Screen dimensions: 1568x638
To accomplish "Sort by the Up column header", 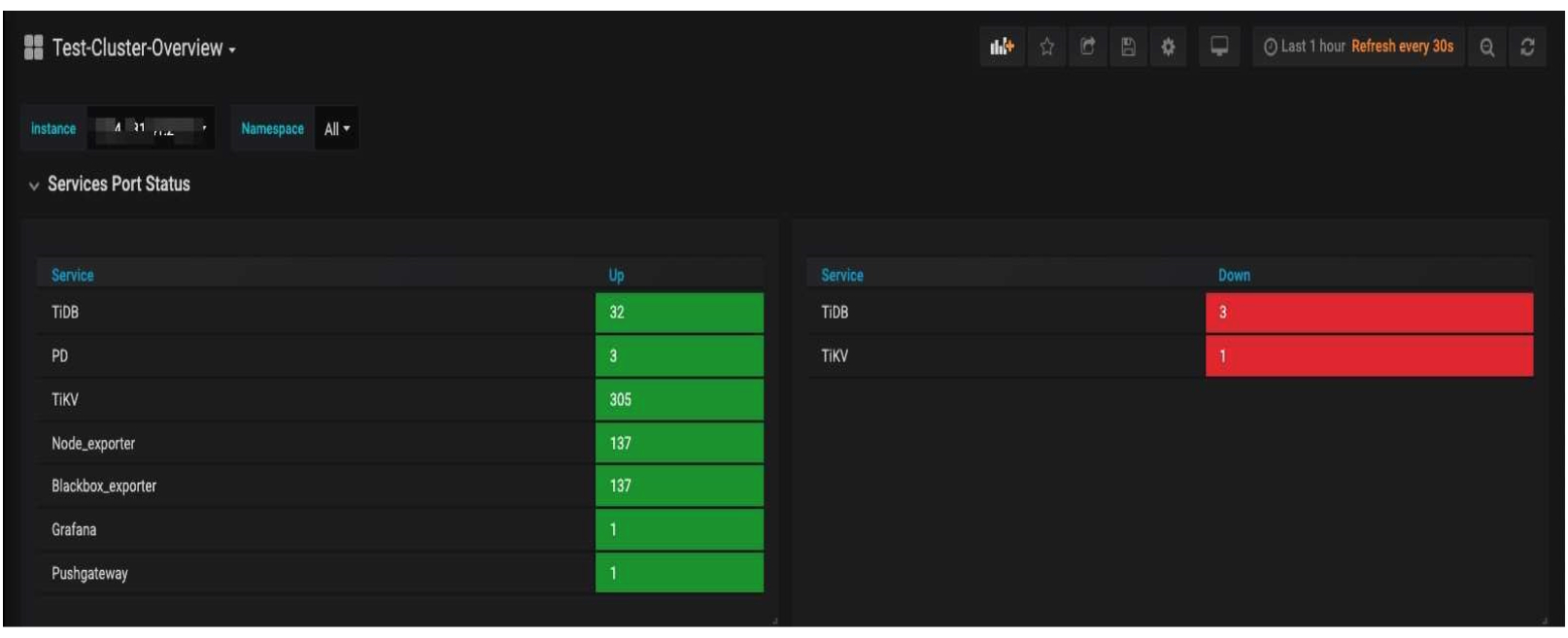I will pyautogui.click(x=616, y=275).
